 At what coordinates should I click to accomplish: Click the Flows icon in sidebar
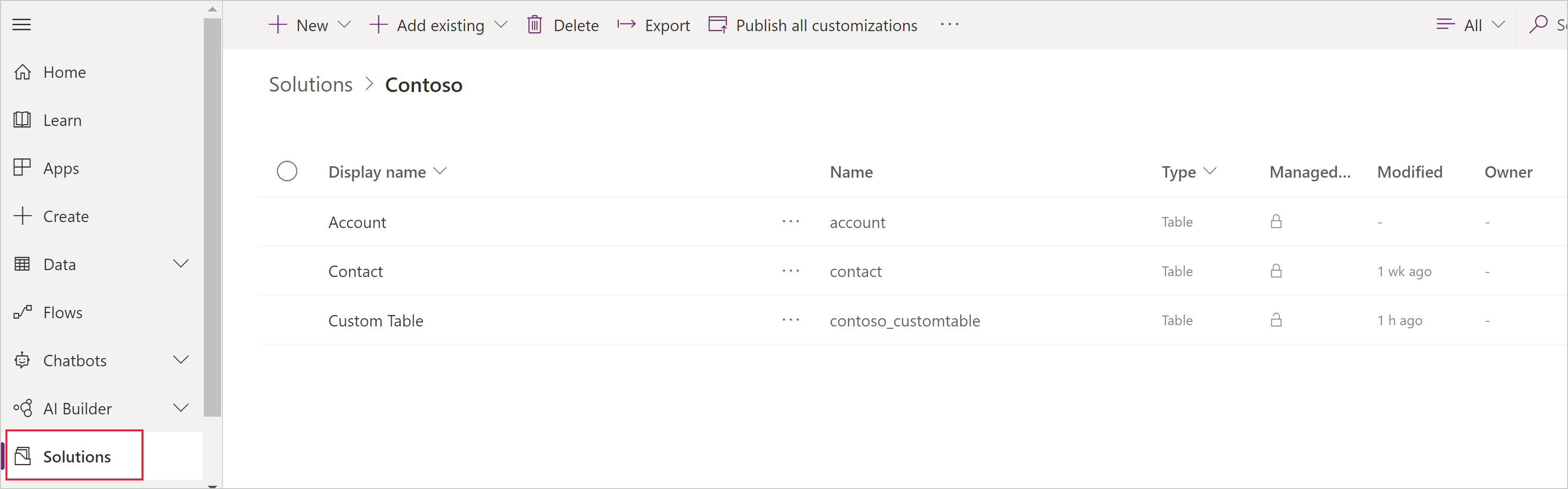[22, 312]
